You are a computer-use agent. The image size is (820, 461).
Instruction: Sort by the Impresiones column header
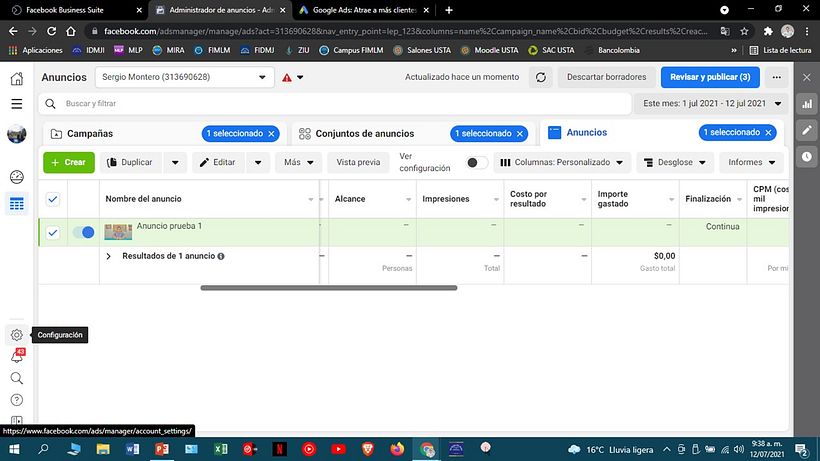460,199
